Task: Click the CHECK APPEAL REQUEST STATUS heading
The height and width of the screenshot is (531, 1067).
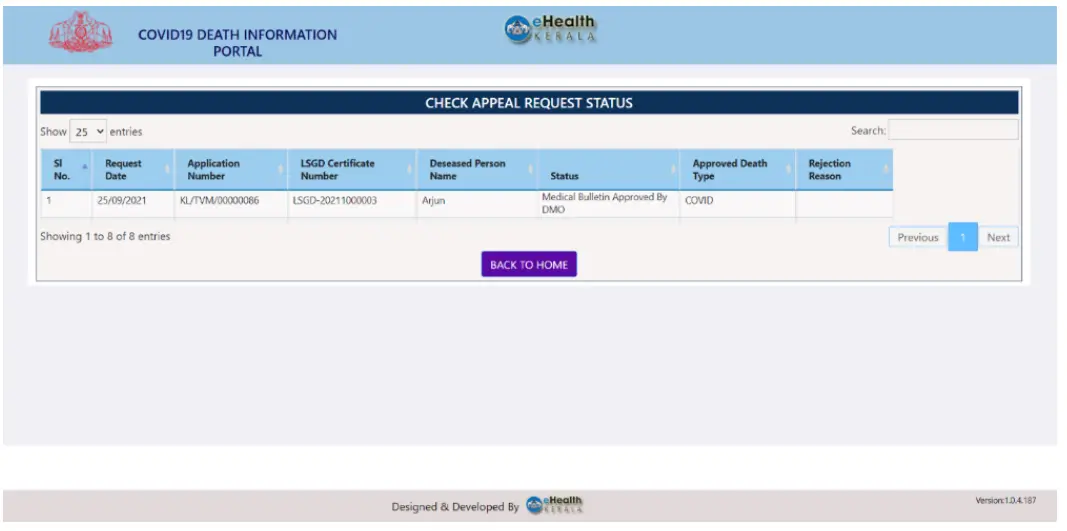Action: coord(529,103)
